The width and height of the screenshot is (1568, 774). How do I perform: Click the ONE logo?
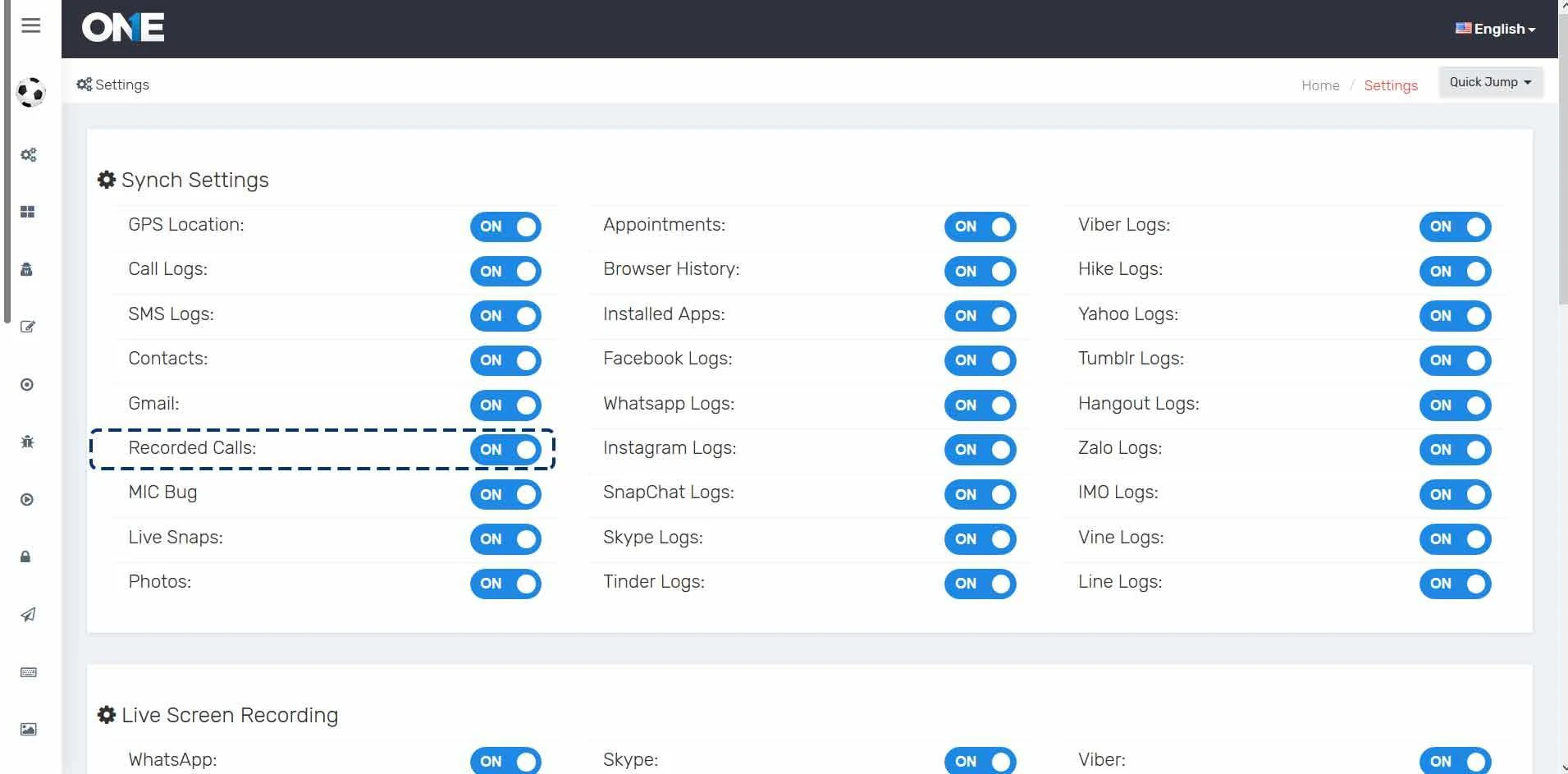point(123,28)
